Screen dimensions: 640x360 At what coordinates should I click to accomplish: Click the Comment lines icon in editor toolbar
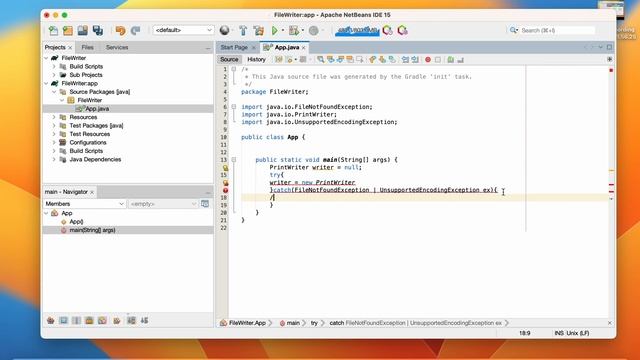tap(450, 60)
